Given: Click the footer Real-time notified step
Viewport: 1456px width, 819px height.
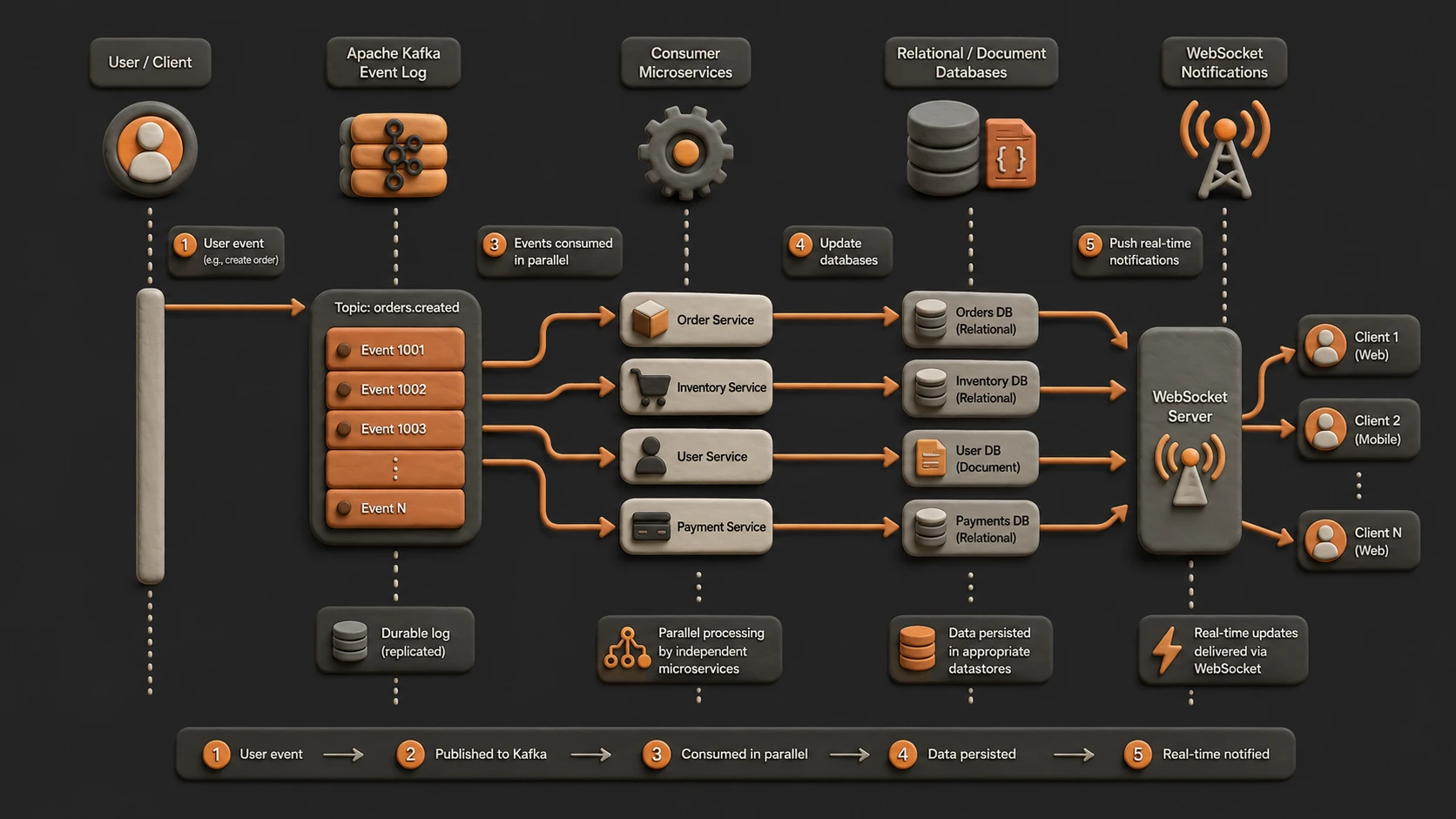Looking at the screenshot, I should pyautogui.click(x=1196, y=754).
